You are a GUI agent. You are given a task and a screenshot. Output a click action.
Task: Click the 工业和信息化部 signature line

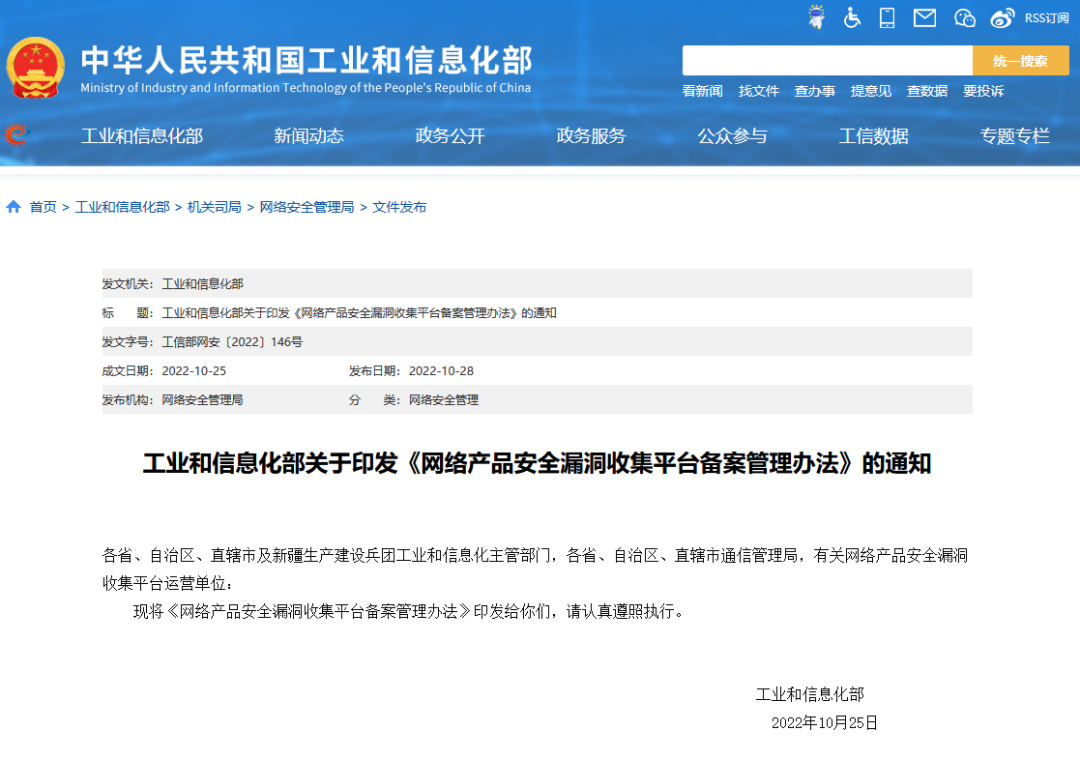pyautogui.click(x=809, y=694)
